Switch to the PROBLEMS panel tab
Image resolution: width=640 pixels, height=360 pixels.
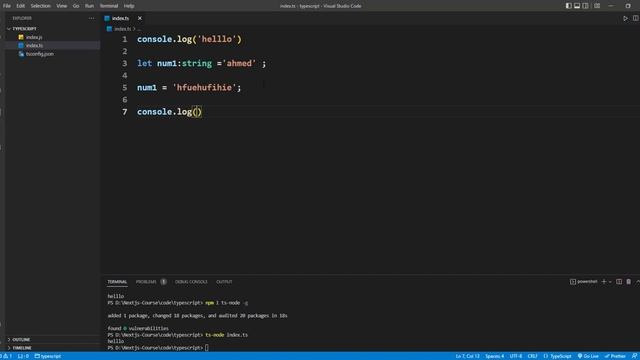click(146, 282)
